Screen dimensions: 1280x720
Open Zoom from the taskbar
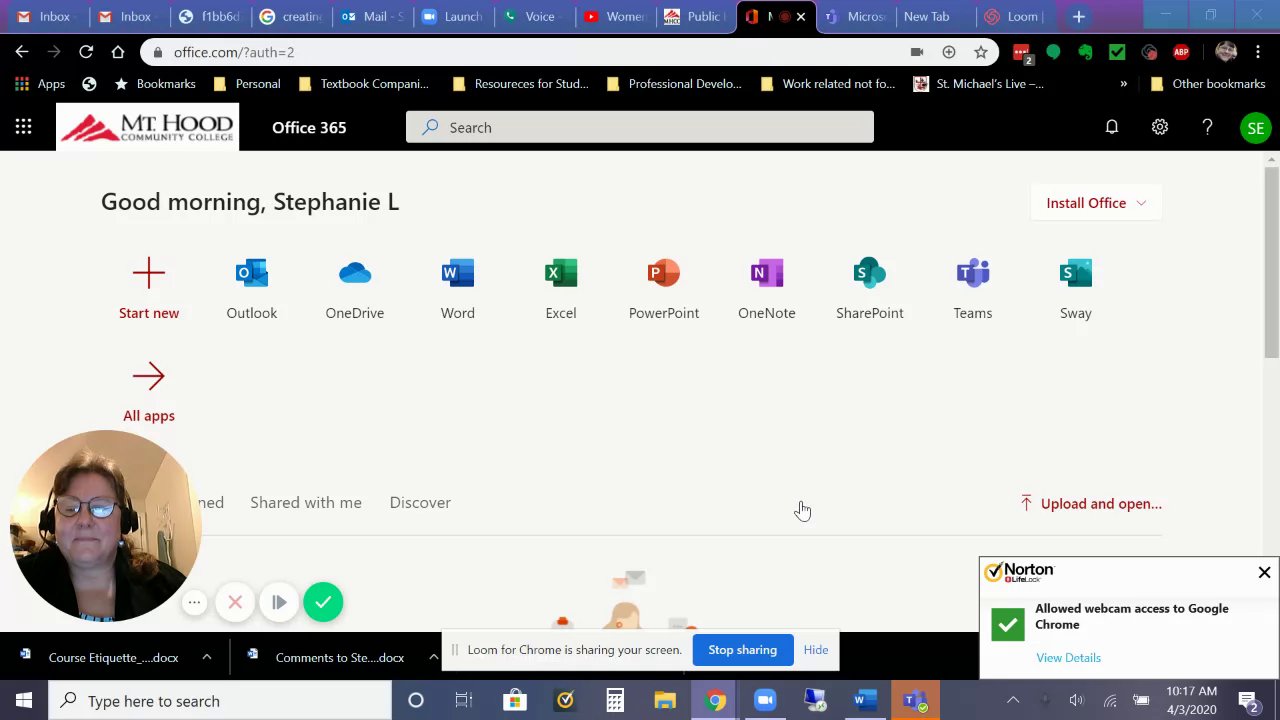tap(765, 701)
